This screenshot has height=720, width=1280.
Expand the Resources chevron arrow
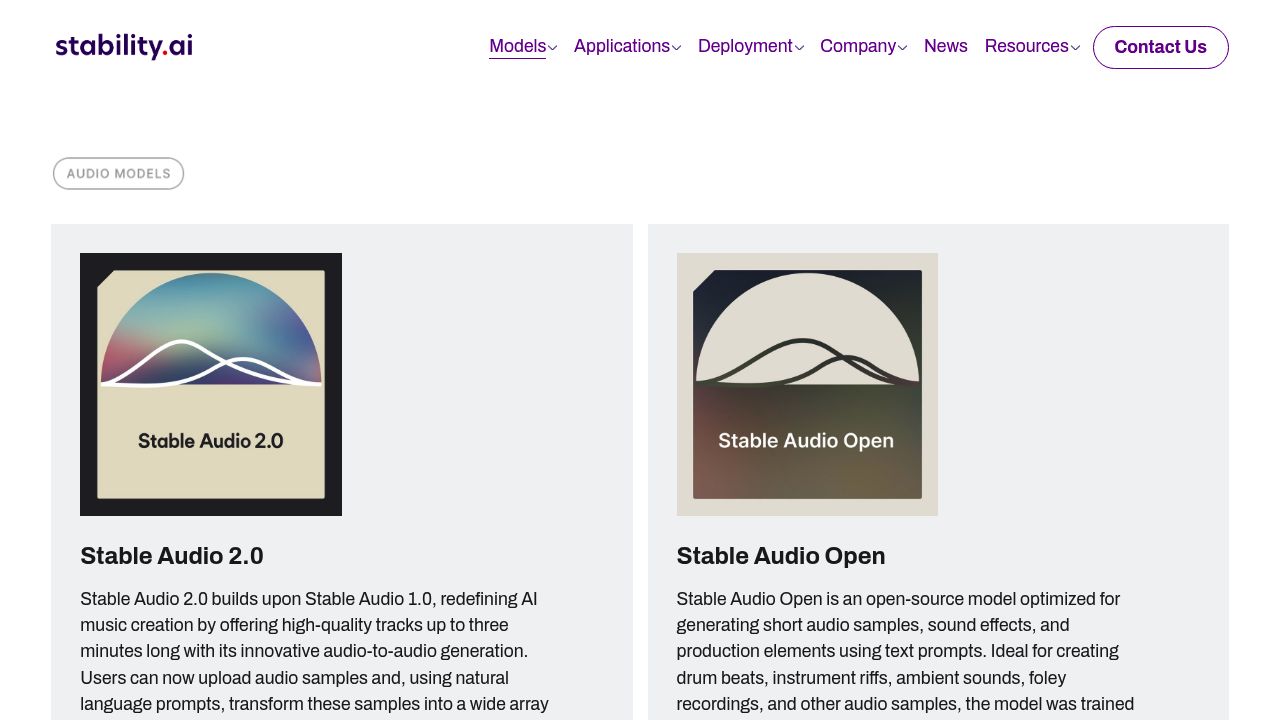pyautogui.click(x=1075, y=47)
